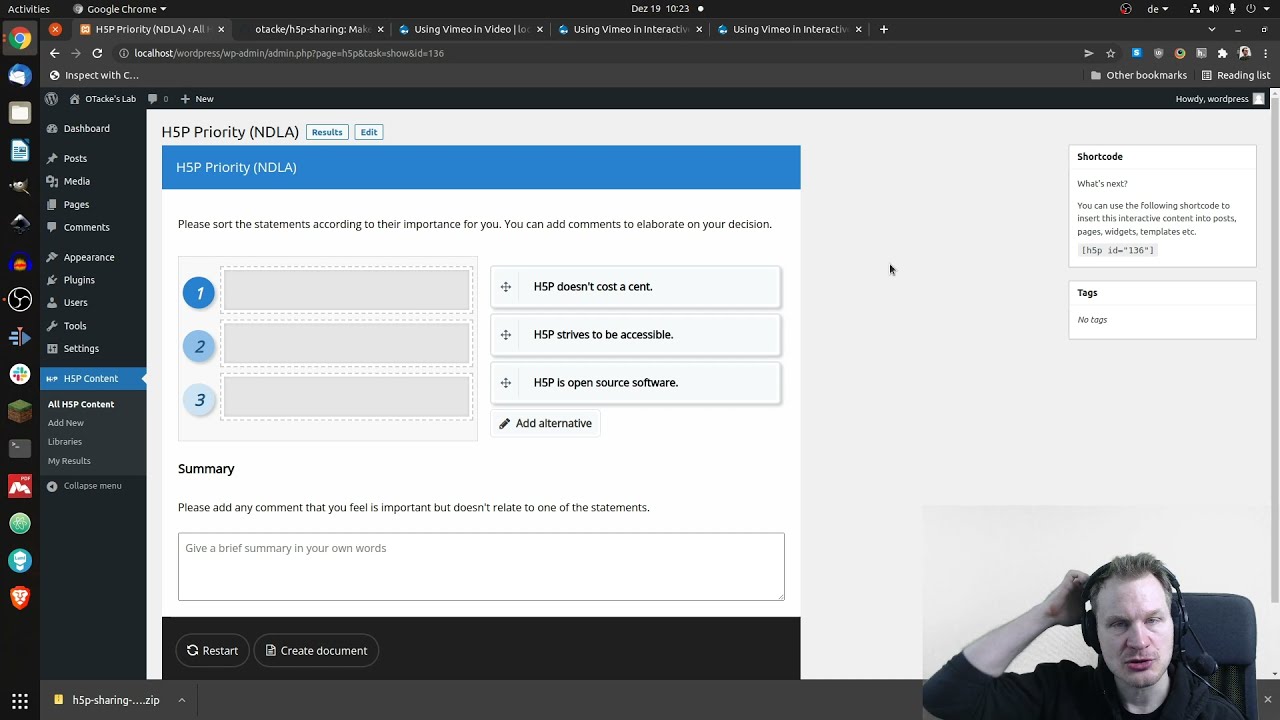Click the share/send page icon in address bar

click(x=1089, y=53)
